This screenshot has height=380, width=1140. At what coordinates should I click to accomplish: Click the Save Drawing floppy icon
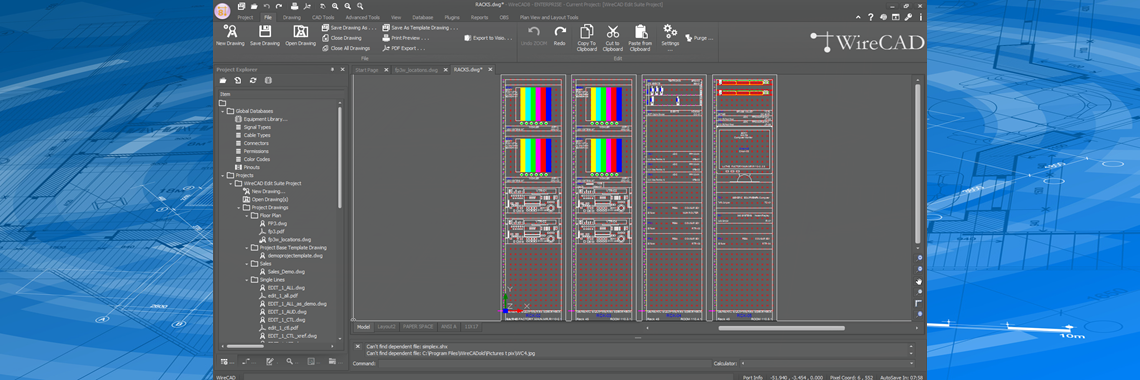(265, 35)
